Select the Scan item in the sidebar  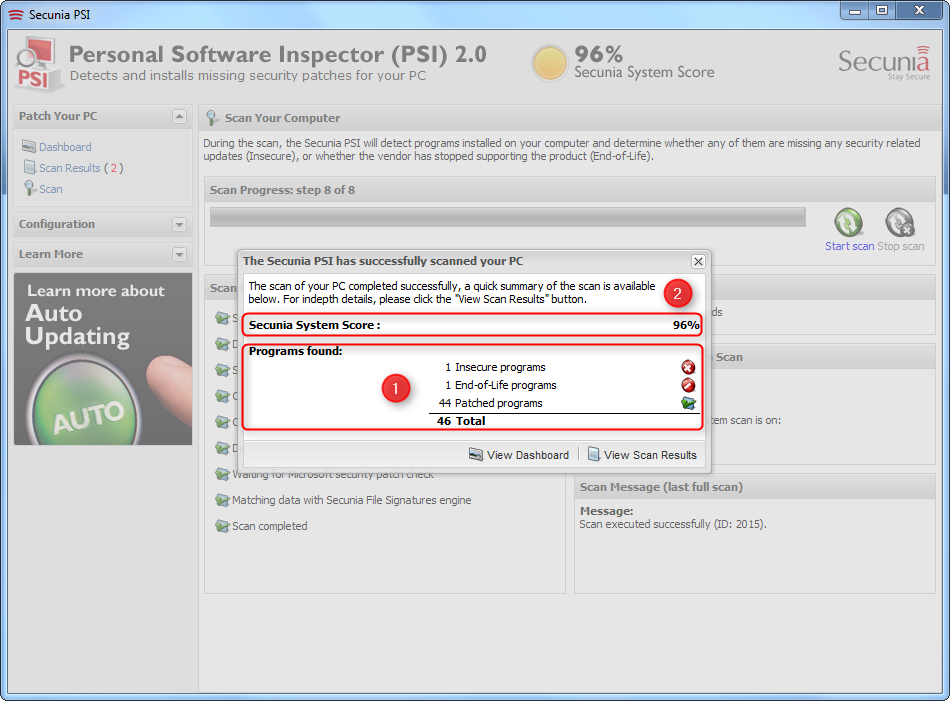pyautogui.click(x=50, y=189)
